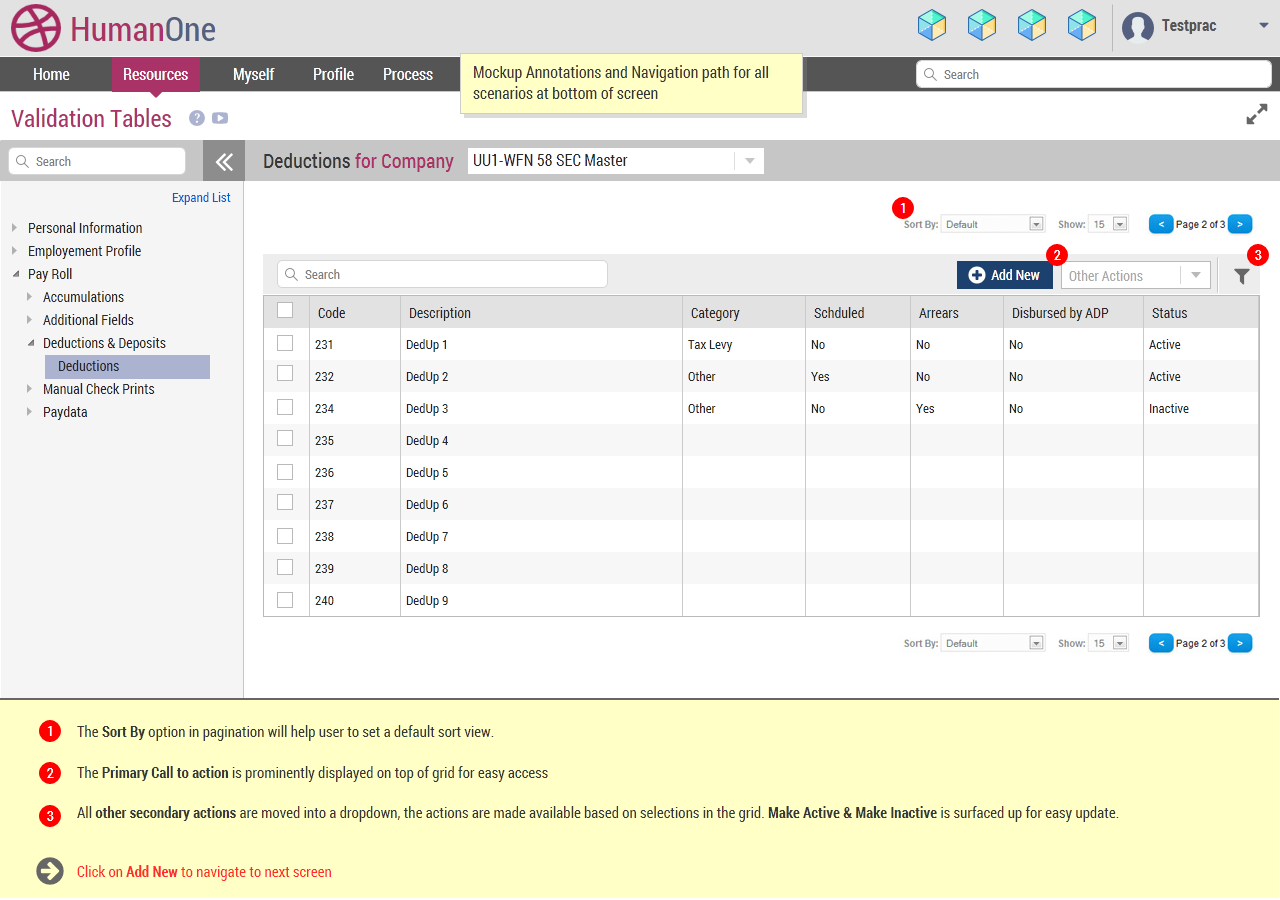
Task: Switch to the Myself menu tab
Action: pyautogui.click(x=253, y=75)
